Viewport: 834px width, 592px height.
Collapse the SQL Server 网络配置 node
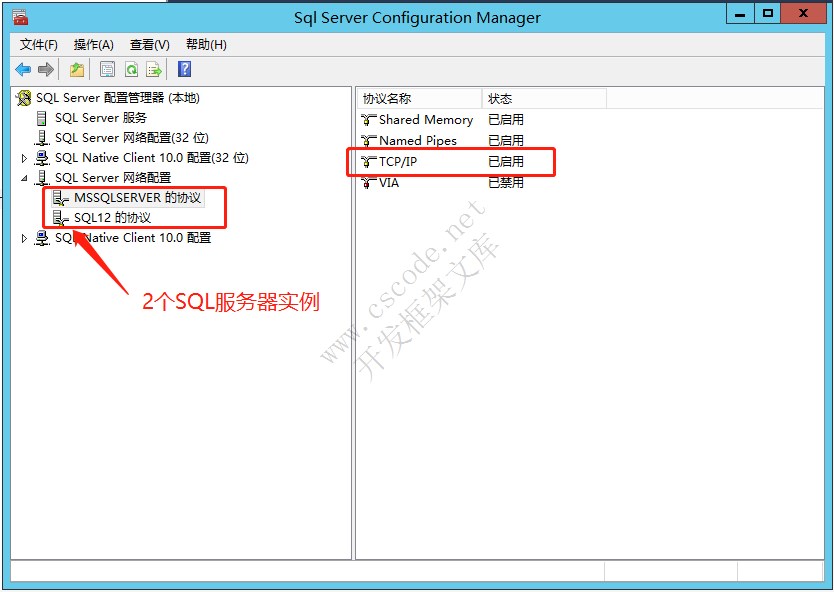pos(24,178)
